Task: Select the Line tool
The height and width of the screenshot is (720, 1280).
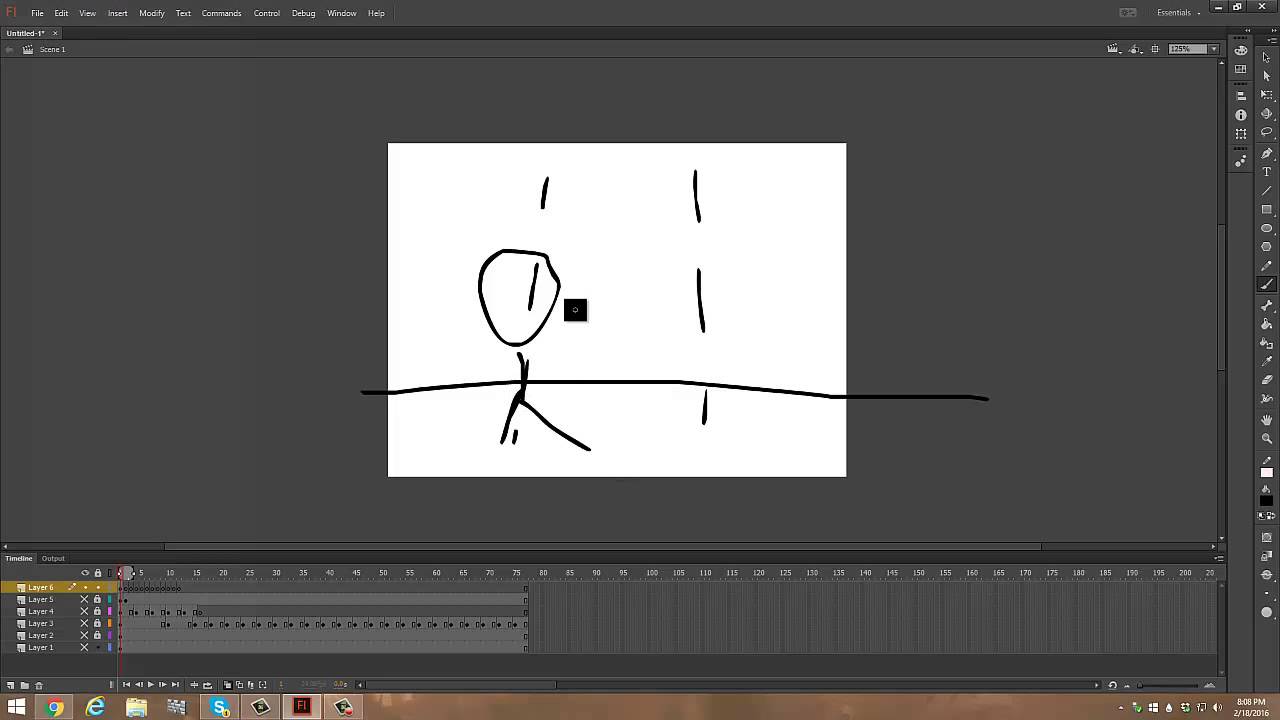Action: coord(1266,190)
